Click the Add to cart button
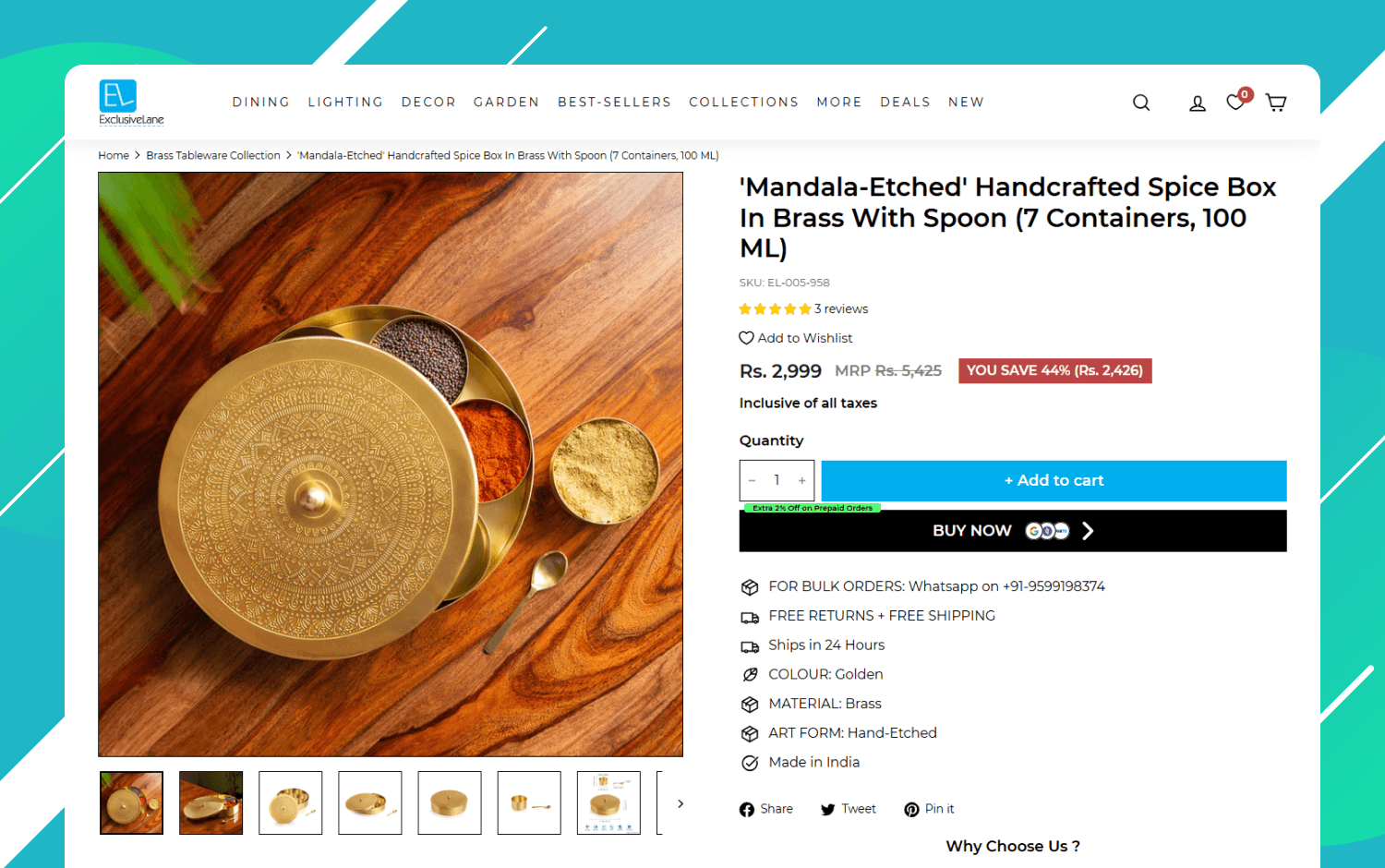The image size is (1385, 868). [x=1054, y=480]
